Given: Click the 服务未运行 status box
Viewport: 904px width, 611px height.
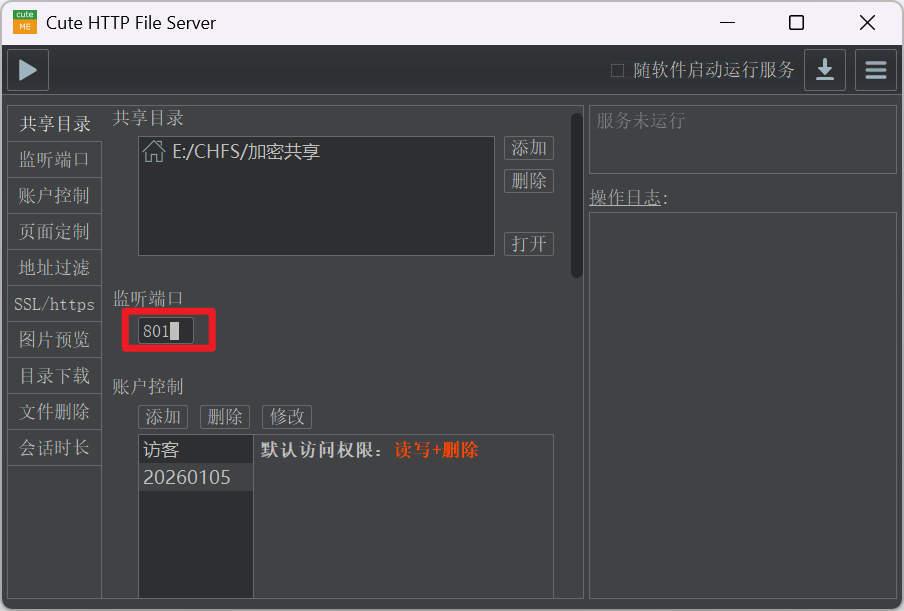Looking at the screenshot, I should coord(743,139).
